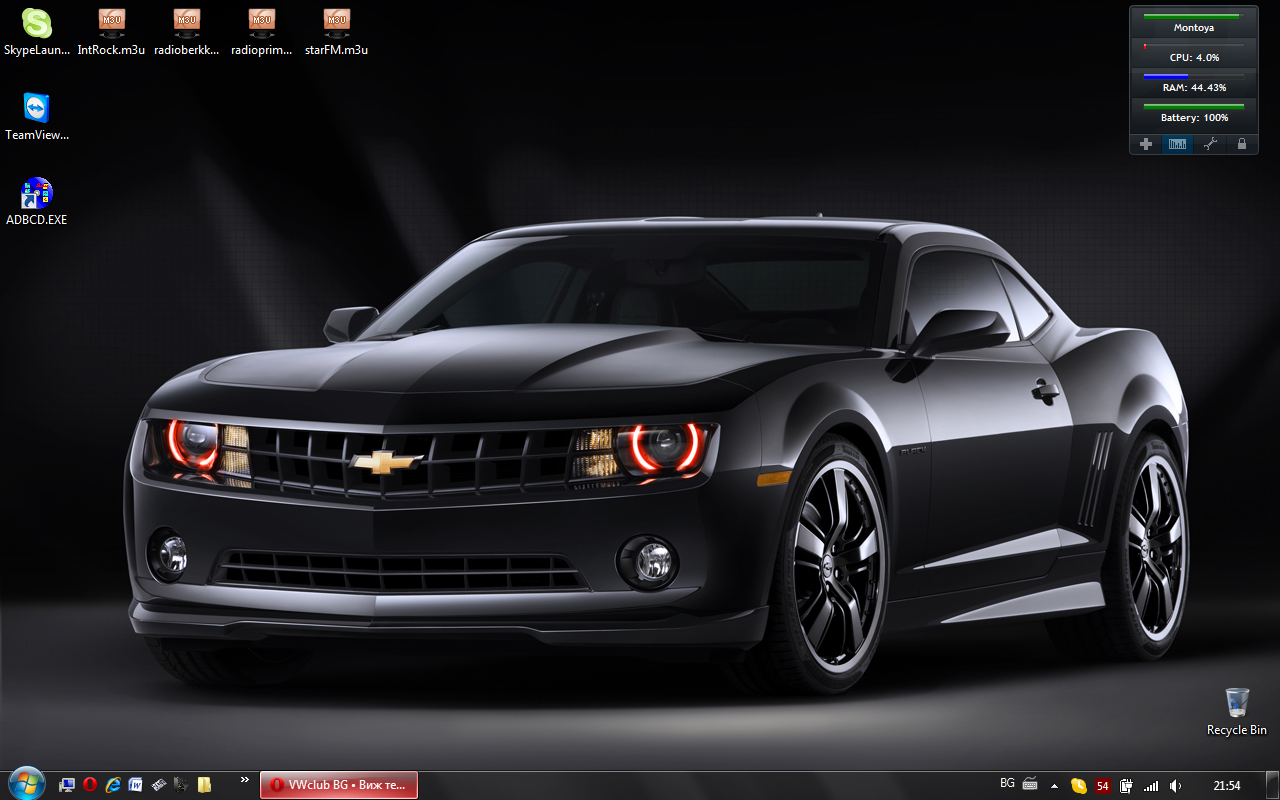Click the "CPU: 4.0%" readout
The width and height of the screenshot is (1280, 800).
point(1194,58)
